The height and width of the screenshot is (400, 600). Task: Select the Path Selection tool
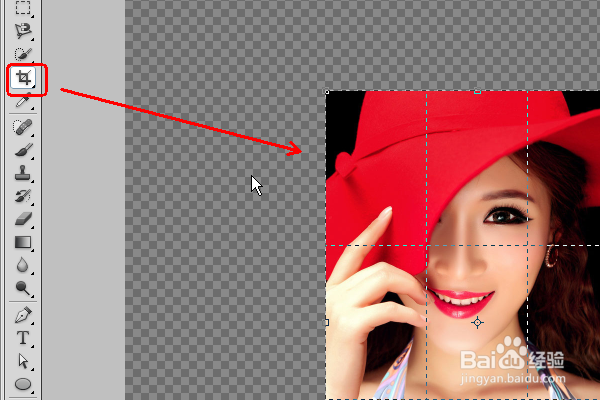tap(23, 361)
